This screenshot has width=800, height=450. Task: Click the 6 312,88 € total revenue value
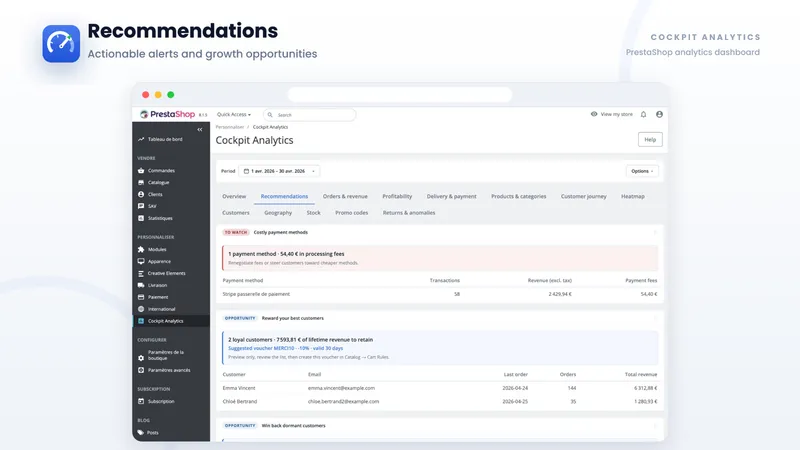pos(645,388)
